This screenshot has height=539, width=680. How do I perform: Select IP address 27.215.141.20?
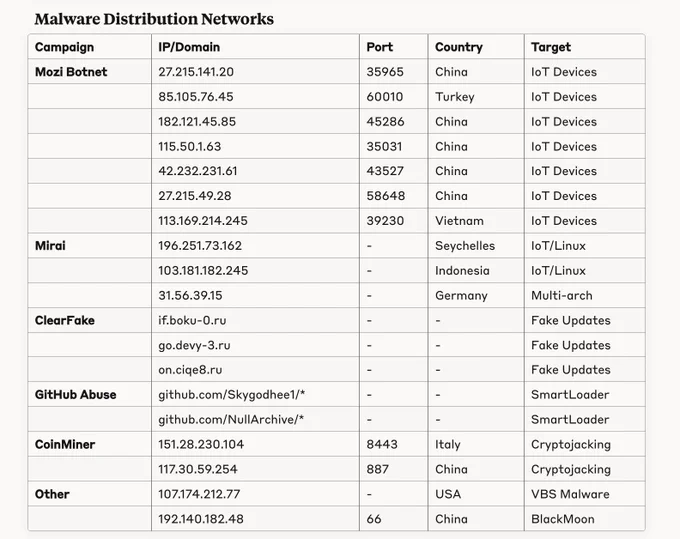point(196,72)
